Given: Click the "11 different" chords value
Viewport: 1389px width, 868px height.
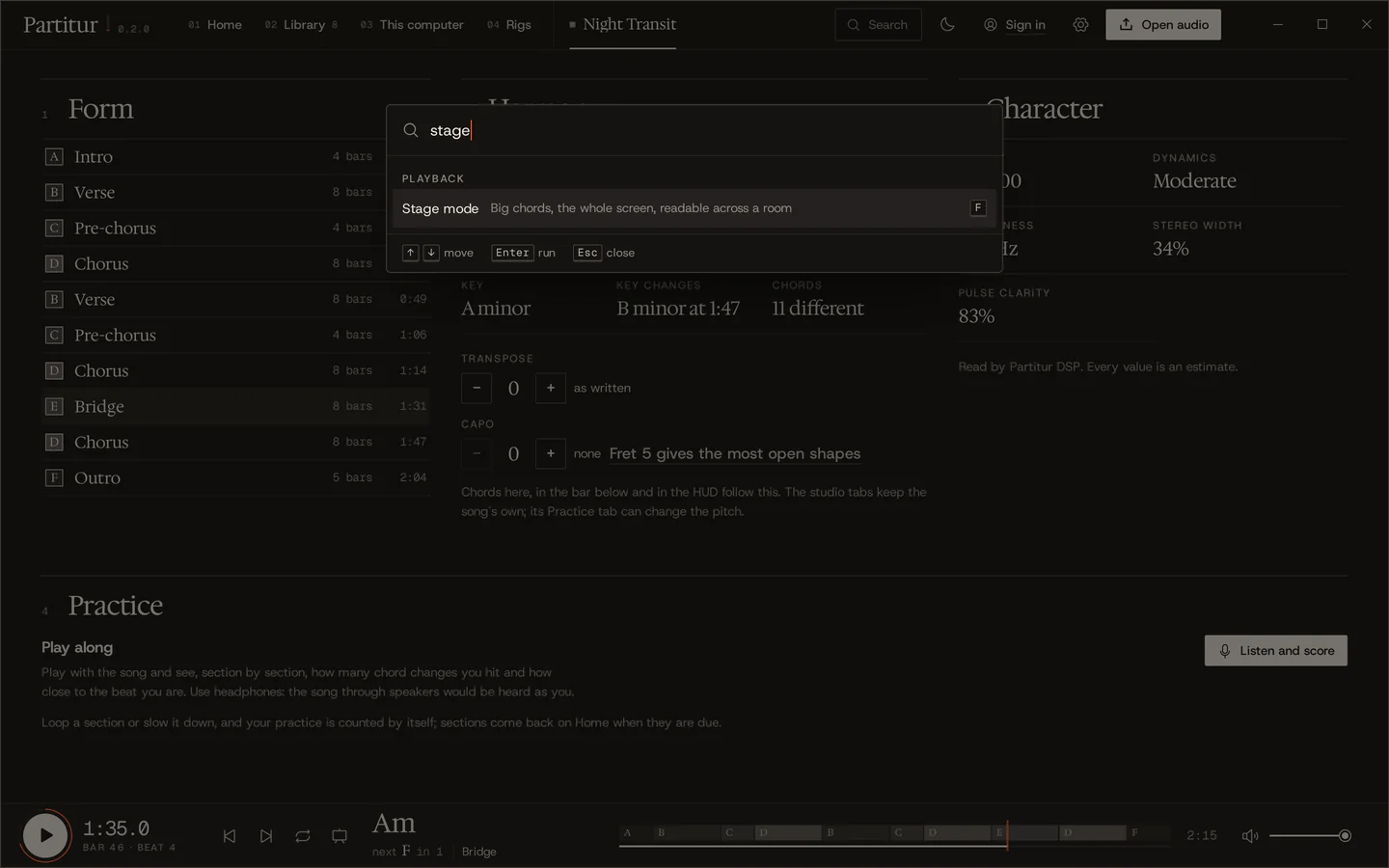Looking at the screenshot, I should (x=818, y=309).
